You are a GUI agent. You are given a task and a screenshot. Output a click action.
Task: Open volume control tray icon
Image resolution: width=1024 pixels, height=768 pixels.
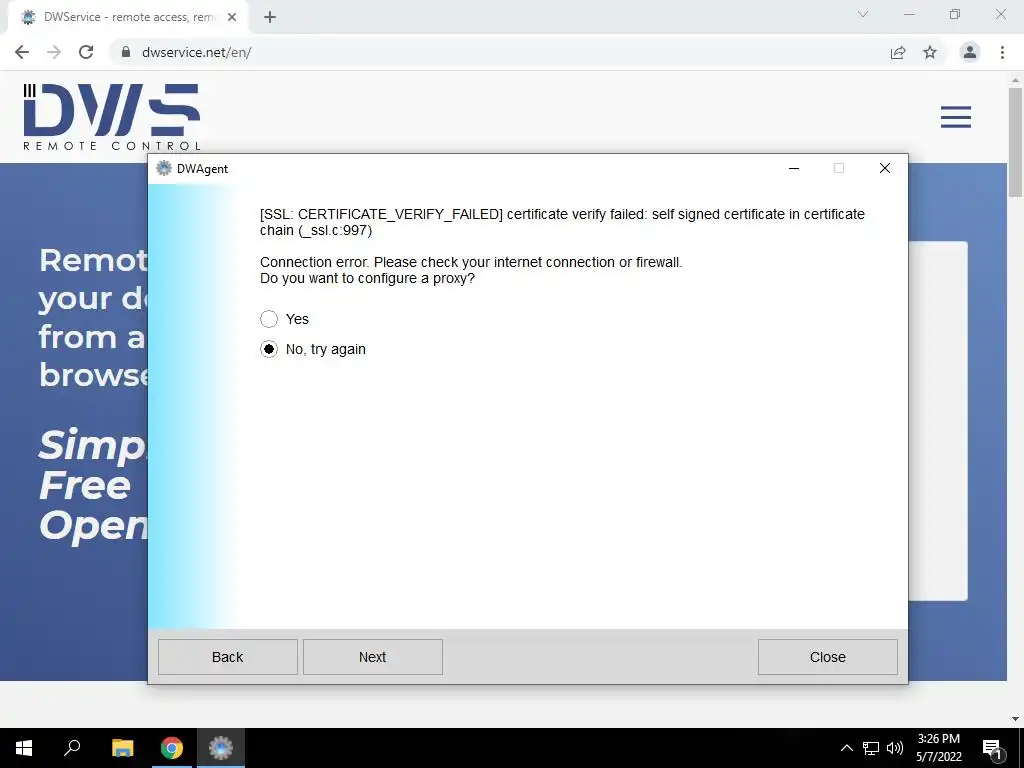click(895, 748)
